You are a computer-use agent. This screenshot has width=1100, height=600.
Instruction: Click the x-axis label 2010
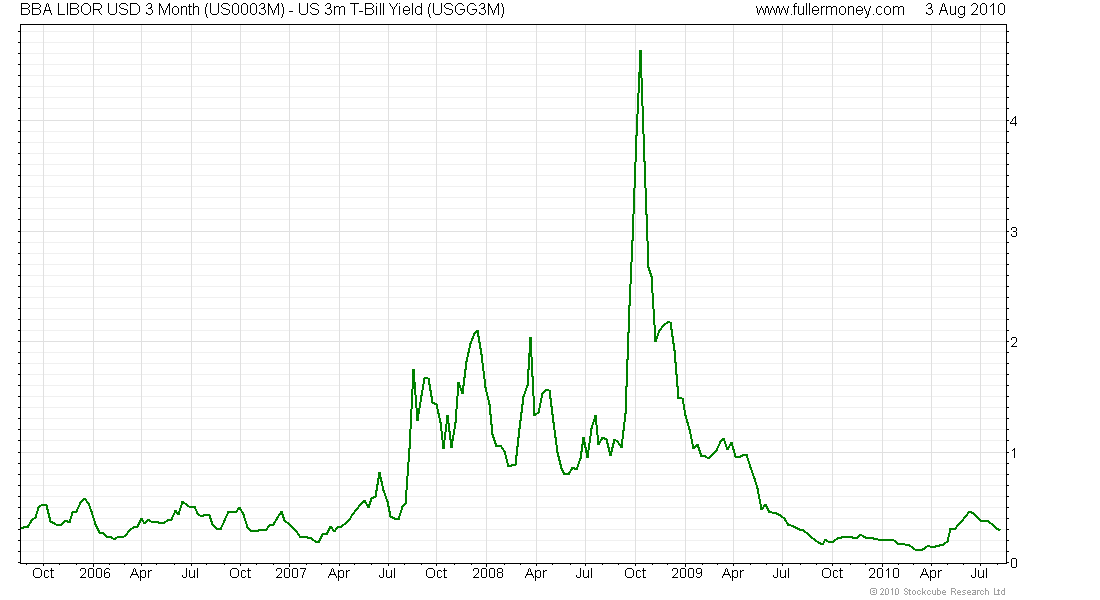(883, 573)
